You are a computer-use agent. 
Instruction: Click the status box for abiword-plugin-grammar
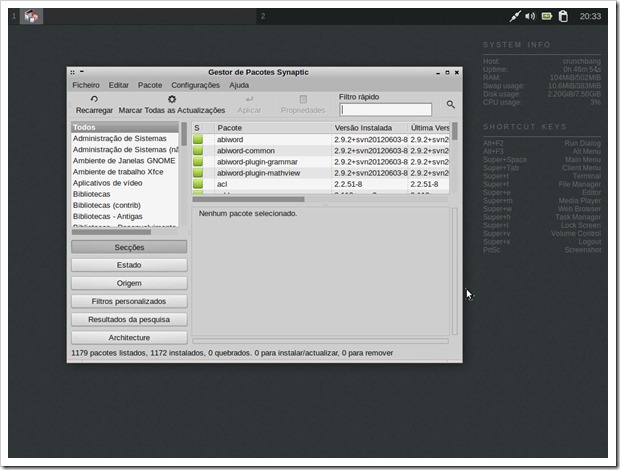198,161
